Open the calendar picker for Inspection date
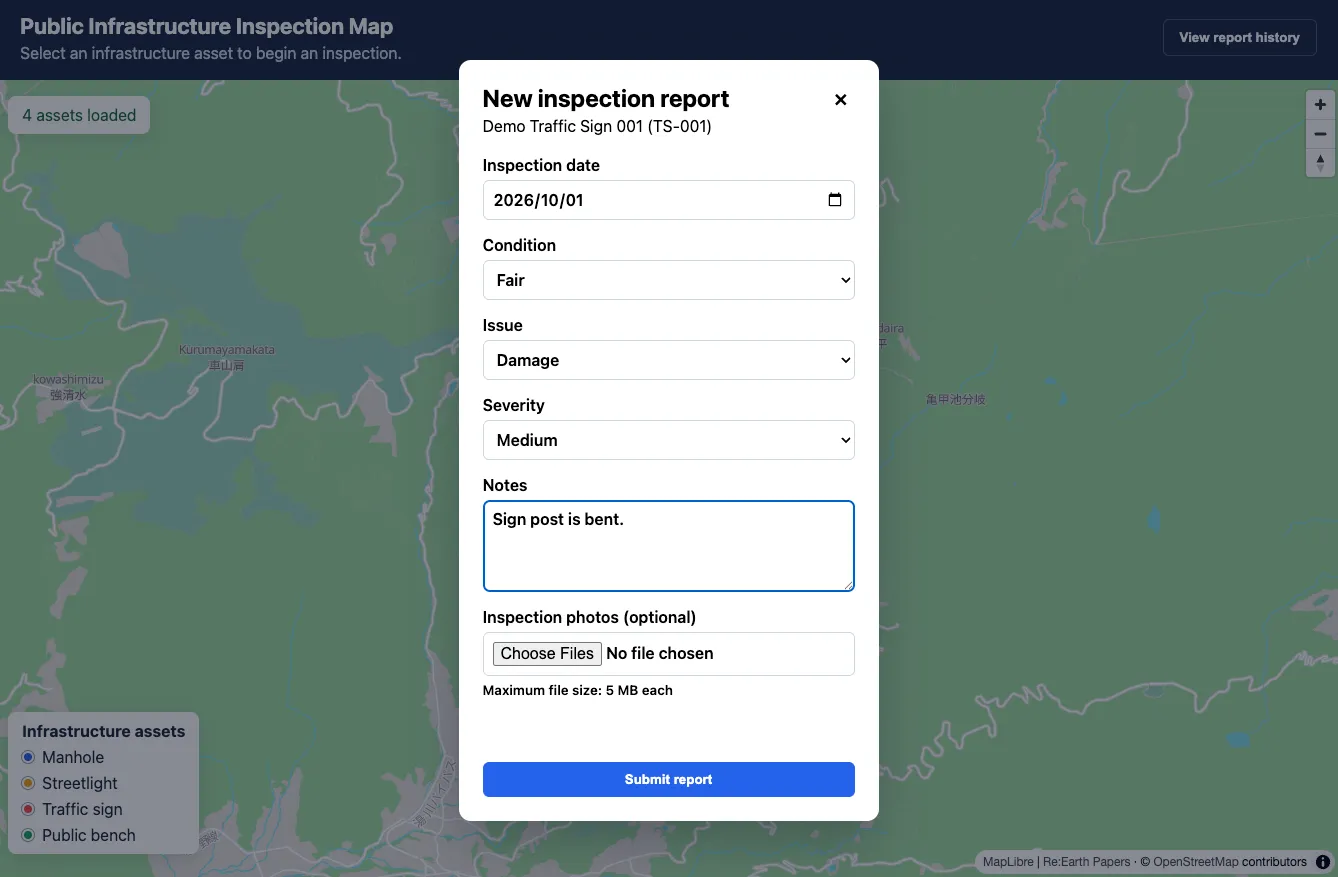 click(835, 199)
